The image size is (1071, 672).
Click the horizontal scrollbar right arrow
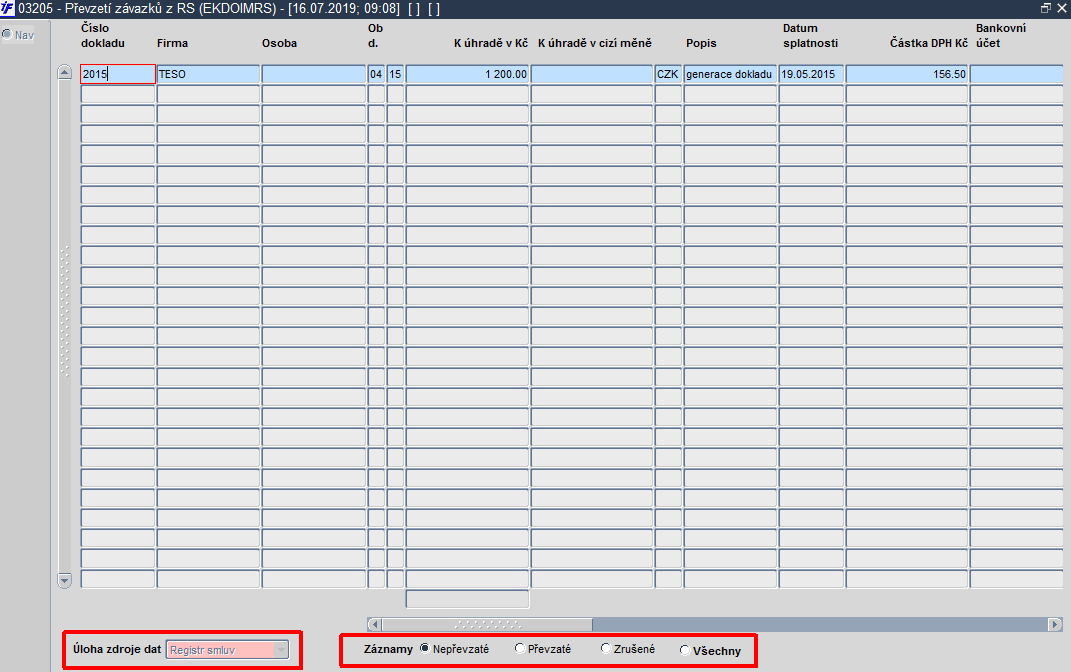1055,624
